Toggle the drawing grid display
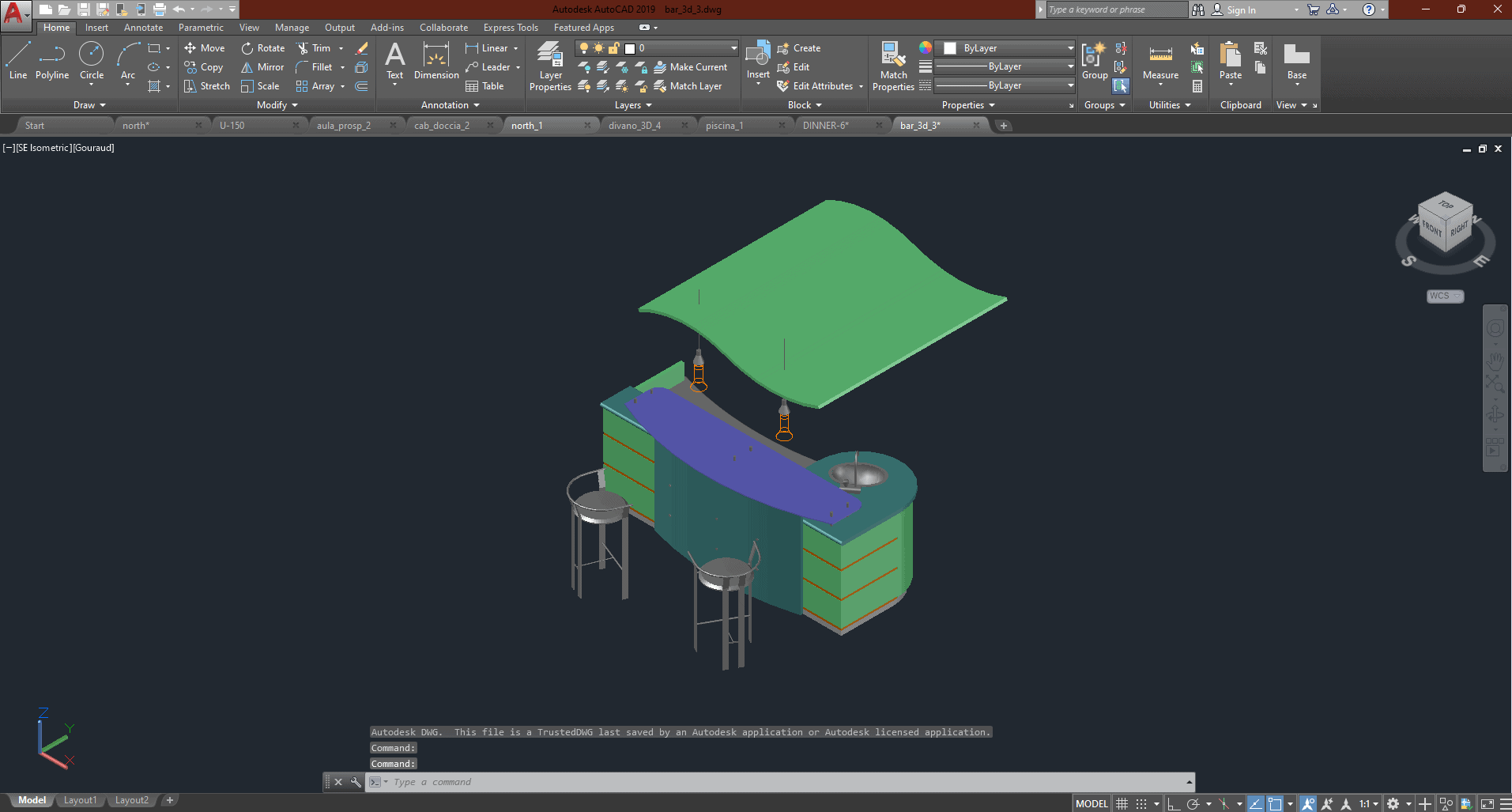This screenshot has height=812, width=1512. tap(1122, 803)
